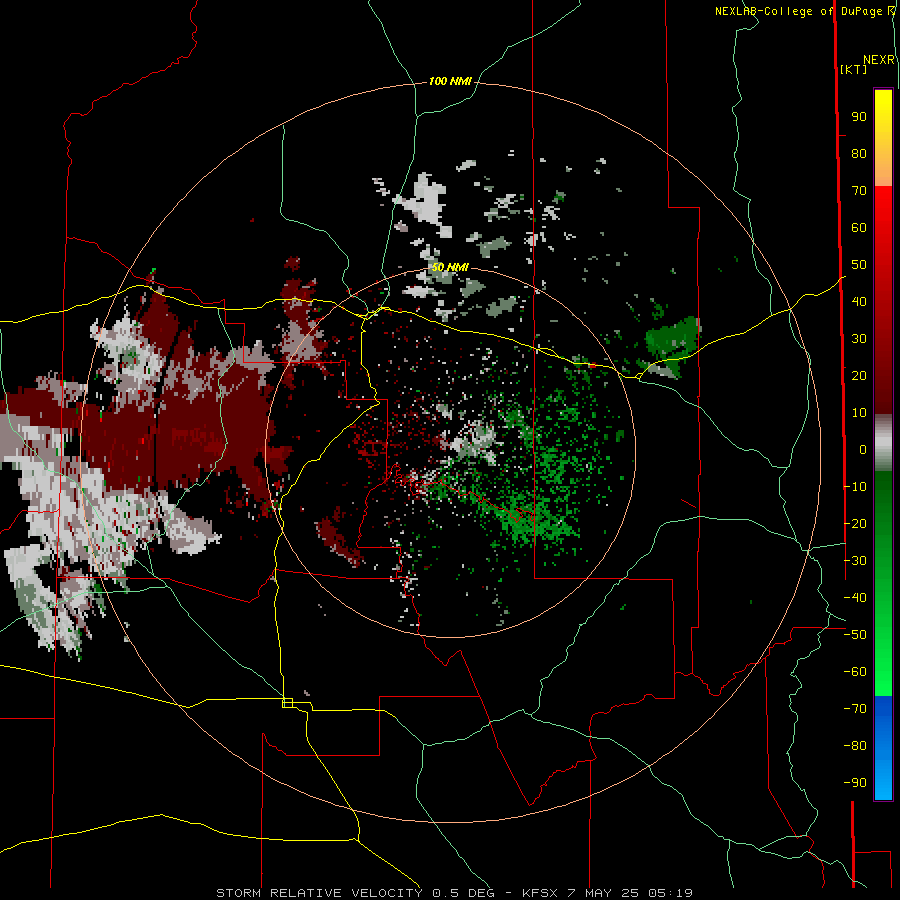
Task: Select the 40 value on velocity scale
Action: pyautogui.click(x=859, y=302)
